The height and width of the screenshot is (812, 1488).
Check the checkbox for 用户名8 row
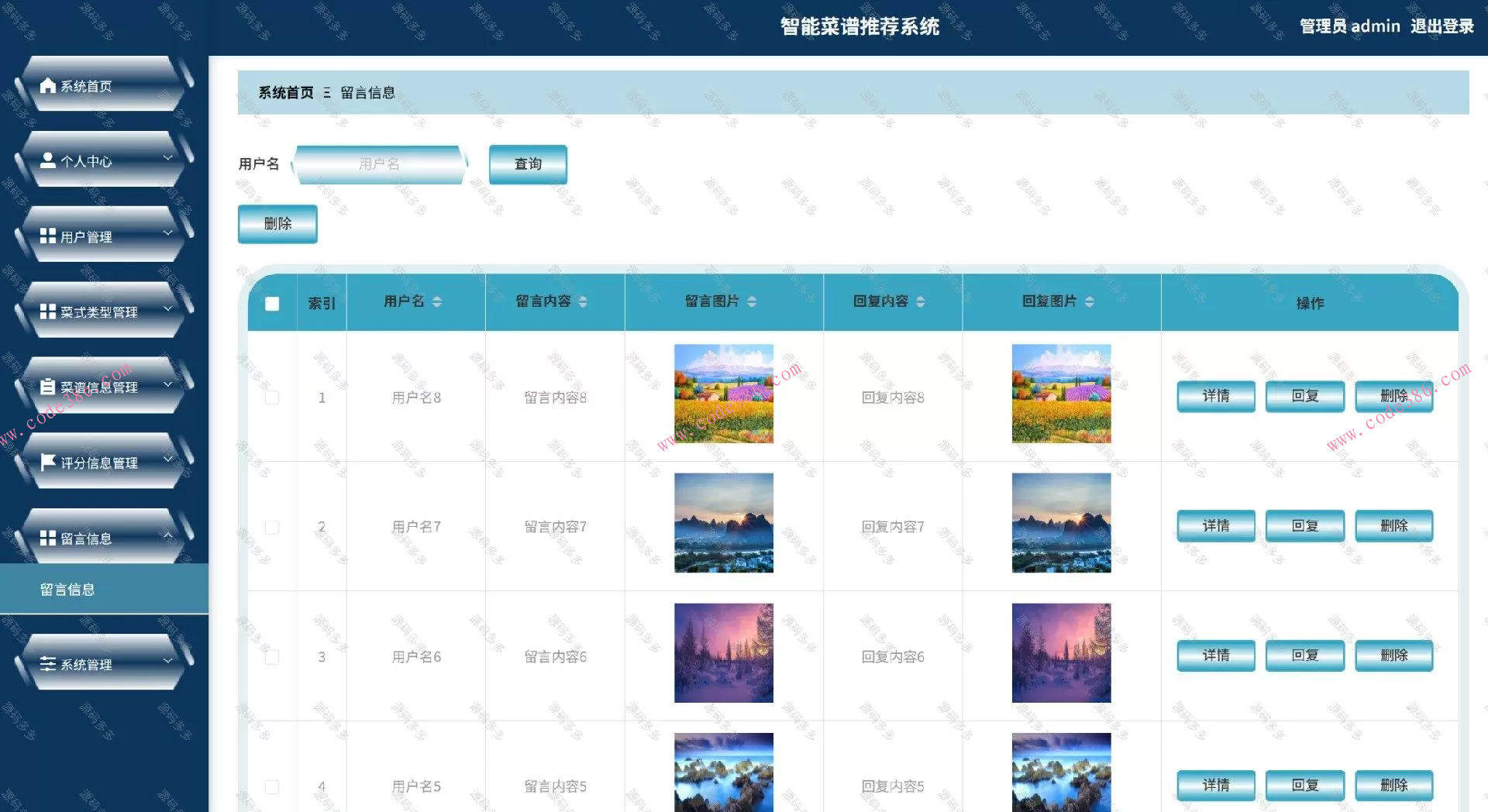271,397
